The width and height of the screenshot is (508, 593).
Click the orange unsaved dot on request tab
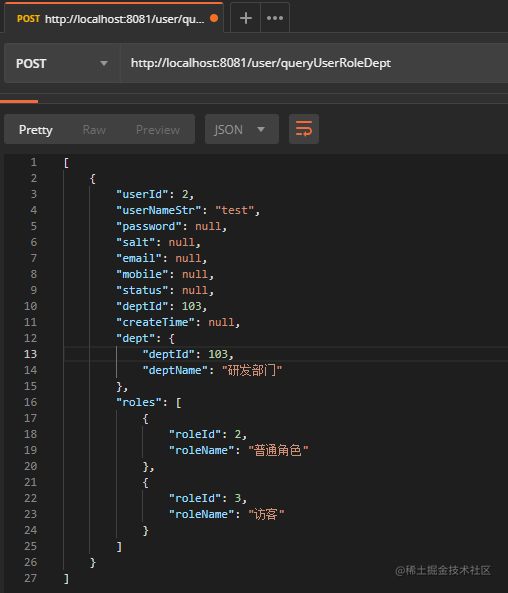point(214,18)
